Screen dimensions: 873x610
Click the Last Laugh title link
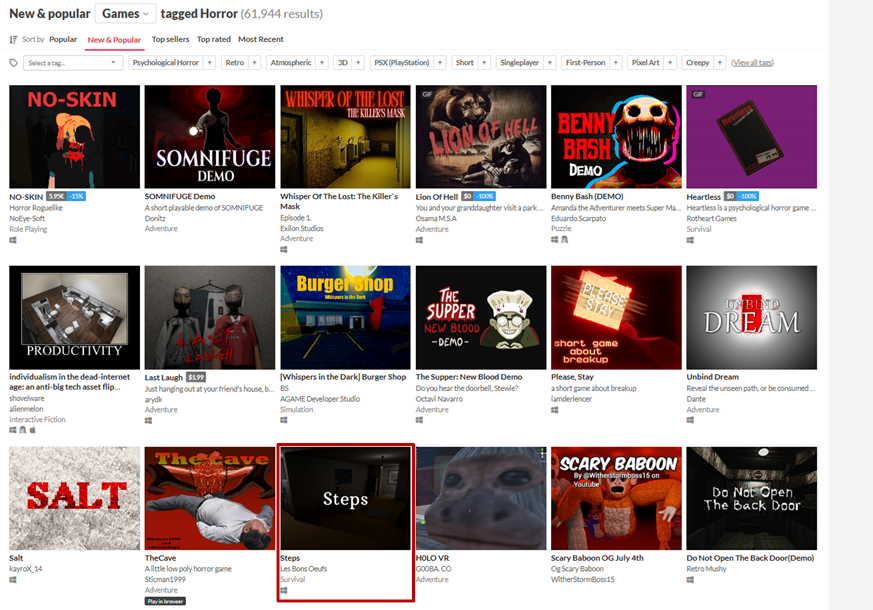pyautogui.click(x=164, y=377)
